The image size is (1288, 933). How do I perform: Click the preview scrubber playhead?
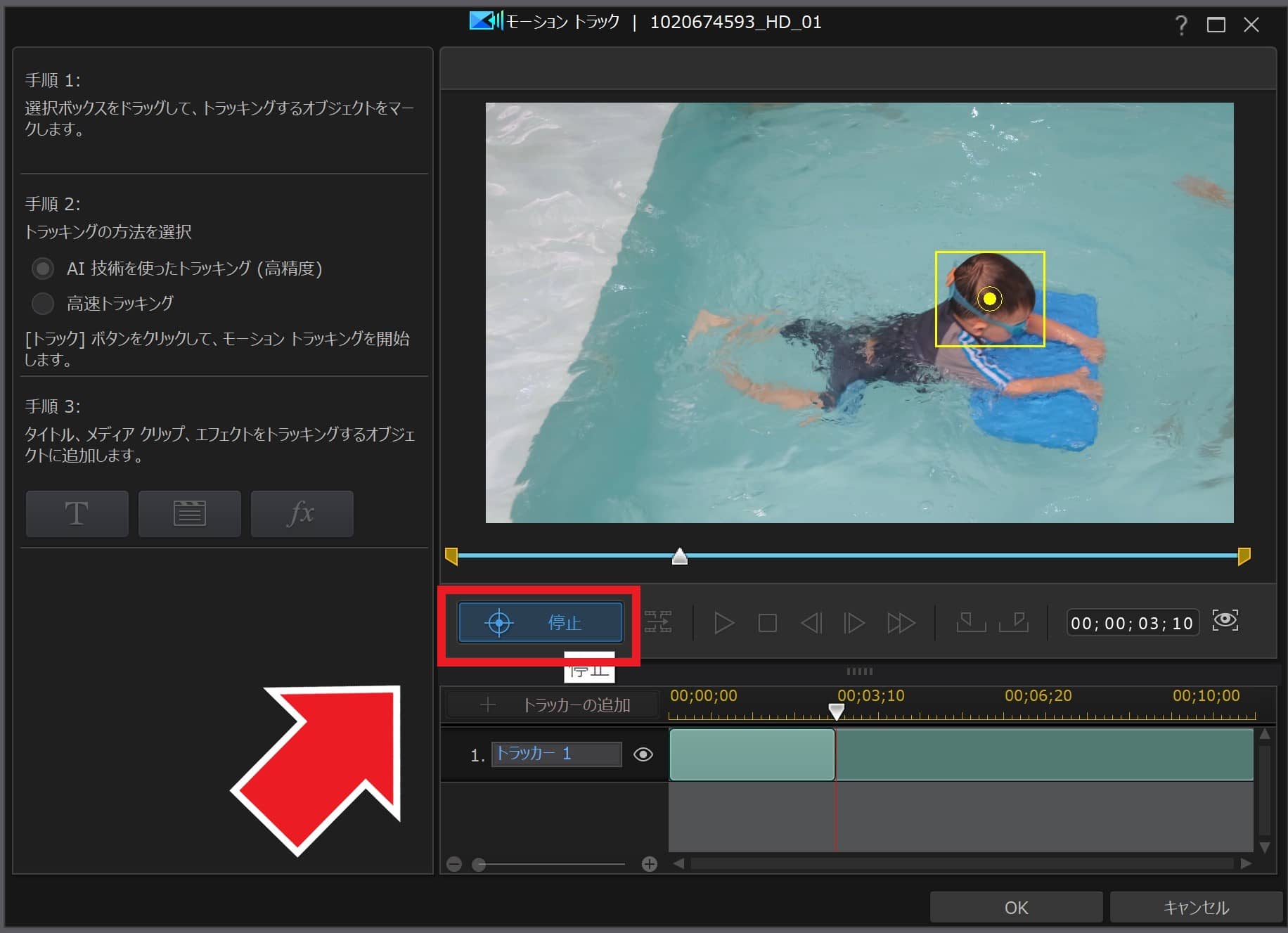679,556
